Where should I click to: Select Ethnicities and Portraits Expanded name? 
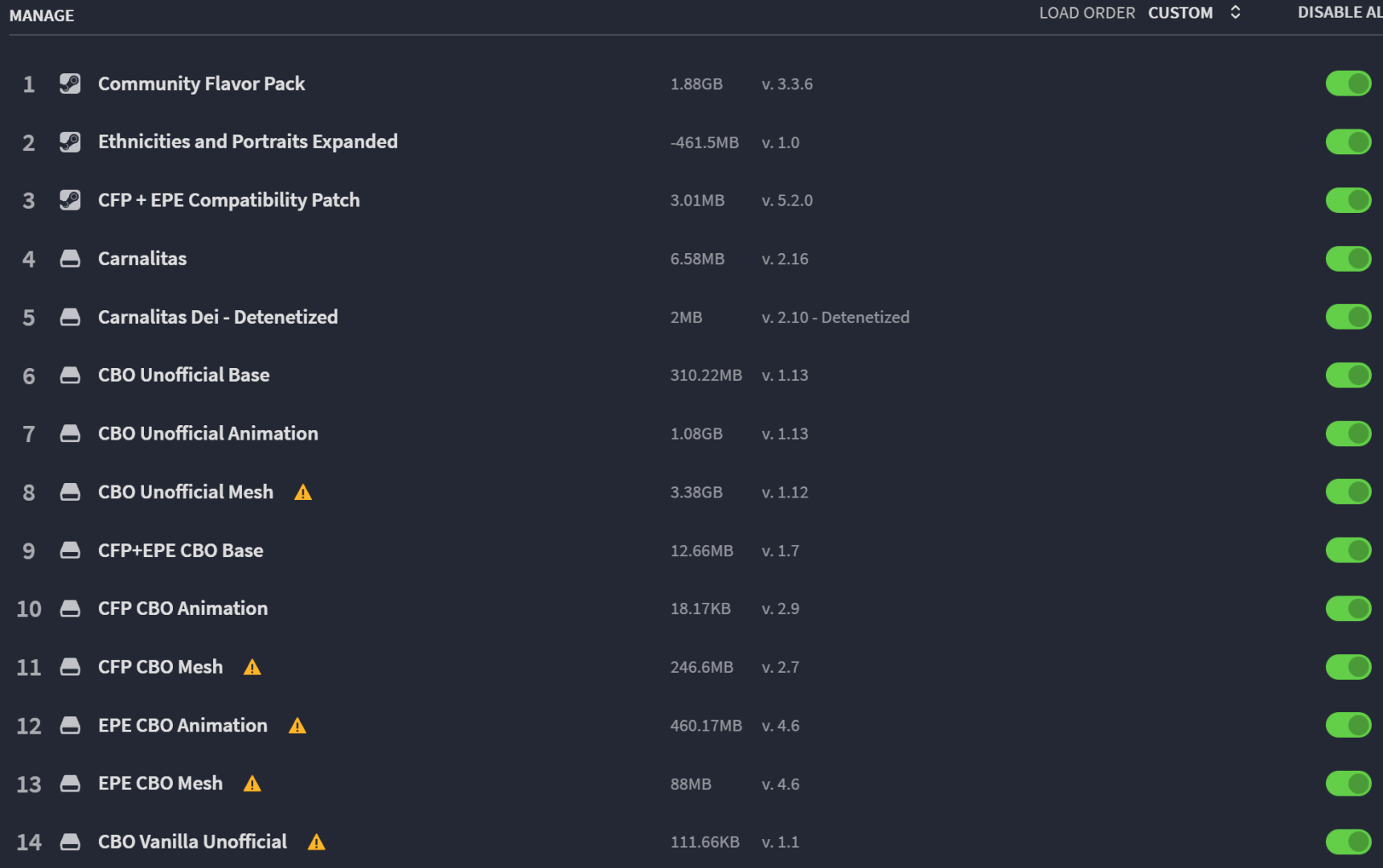(x=248, y=142)
